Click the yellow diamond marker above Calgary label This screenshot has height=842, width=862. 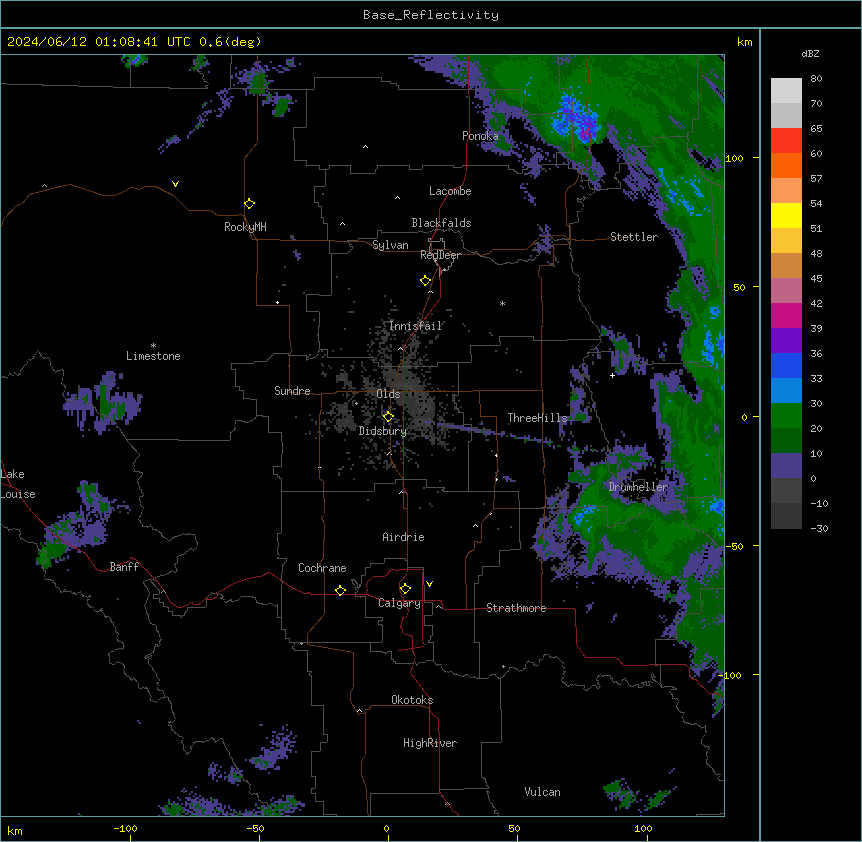(405, 589)
